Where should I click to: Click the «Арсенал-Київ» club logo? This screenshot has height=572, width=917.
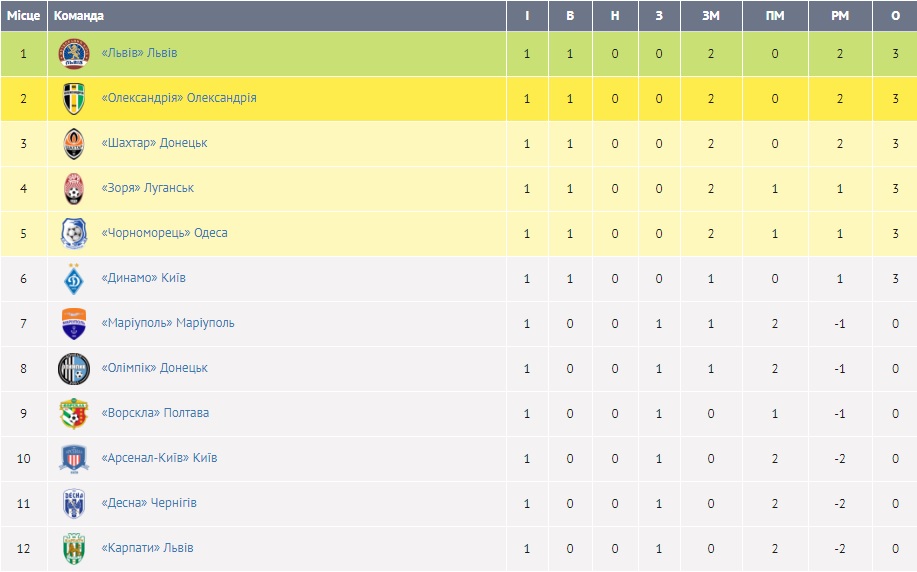tap(74, 458)
